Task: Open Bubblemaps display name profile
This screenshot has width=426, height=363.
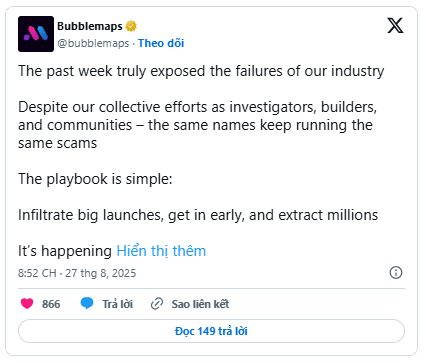Action: click(90, 26)
